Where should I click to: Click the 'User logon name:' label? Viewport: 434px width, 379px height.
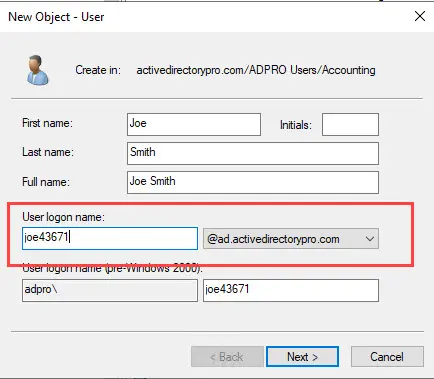63,217
